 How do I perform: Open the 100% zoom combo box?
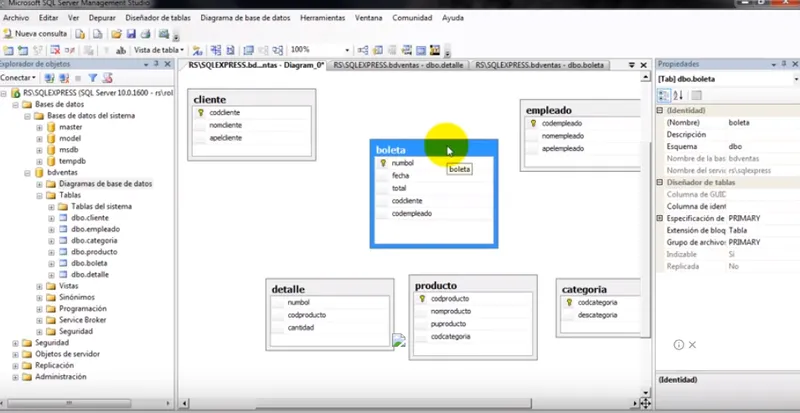pyautogui.click(x=320, y=50)
